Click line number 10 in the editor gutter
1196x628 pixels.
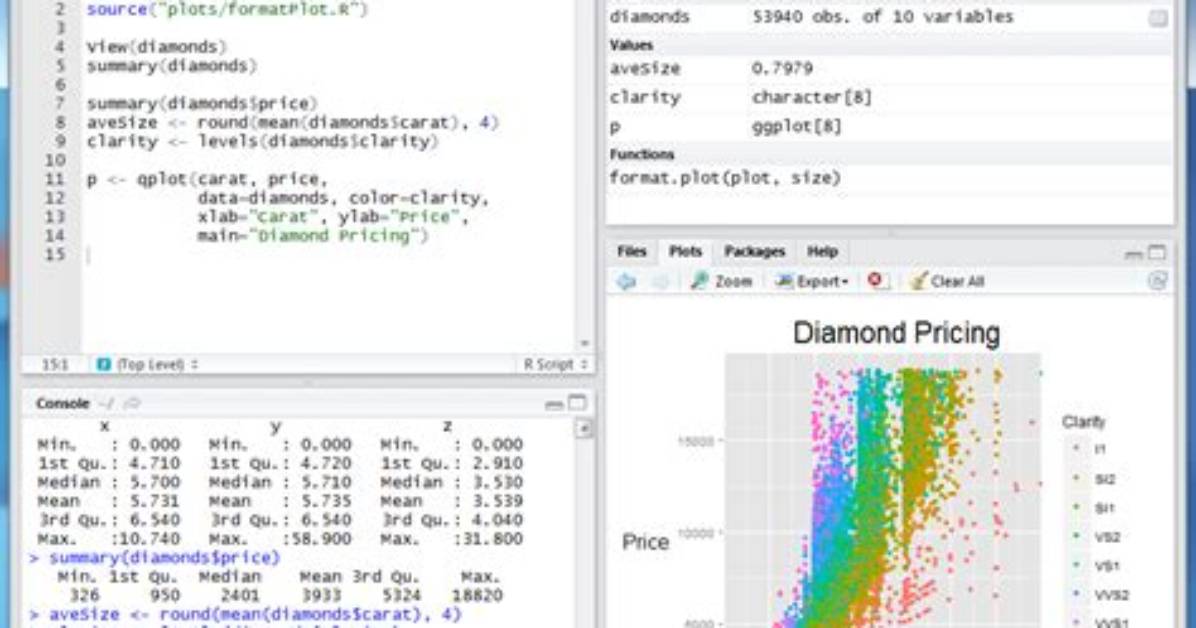pos(55,160)
